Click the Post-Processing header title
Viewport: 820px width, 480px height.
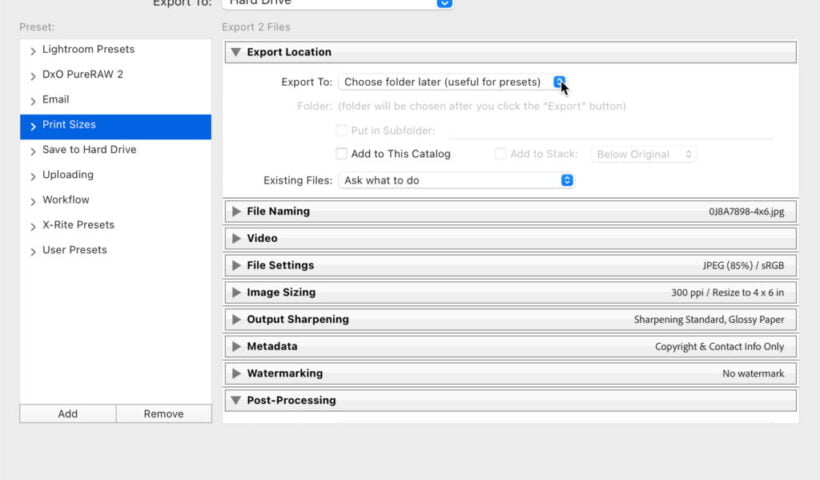(x=291, y=400)
